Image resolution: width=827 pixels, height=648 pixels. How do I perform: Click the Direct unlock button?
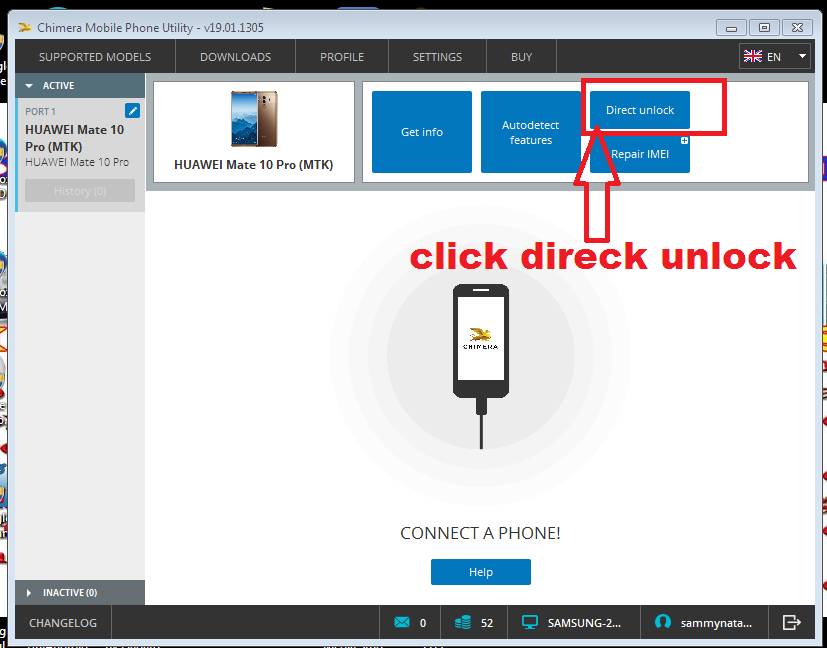[x=640, y=110]
